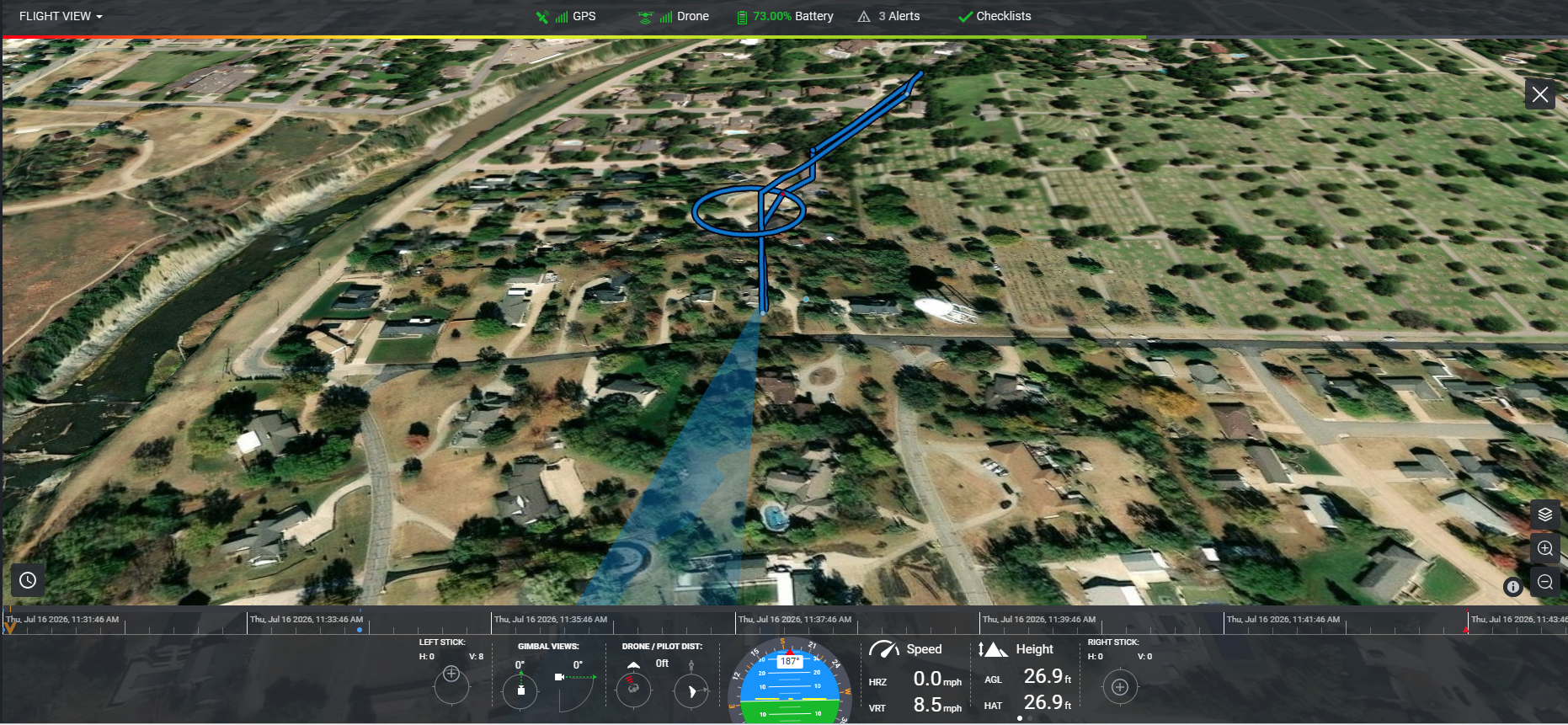
Task: Click the 187° heading readout
Action: coord(789,661)
